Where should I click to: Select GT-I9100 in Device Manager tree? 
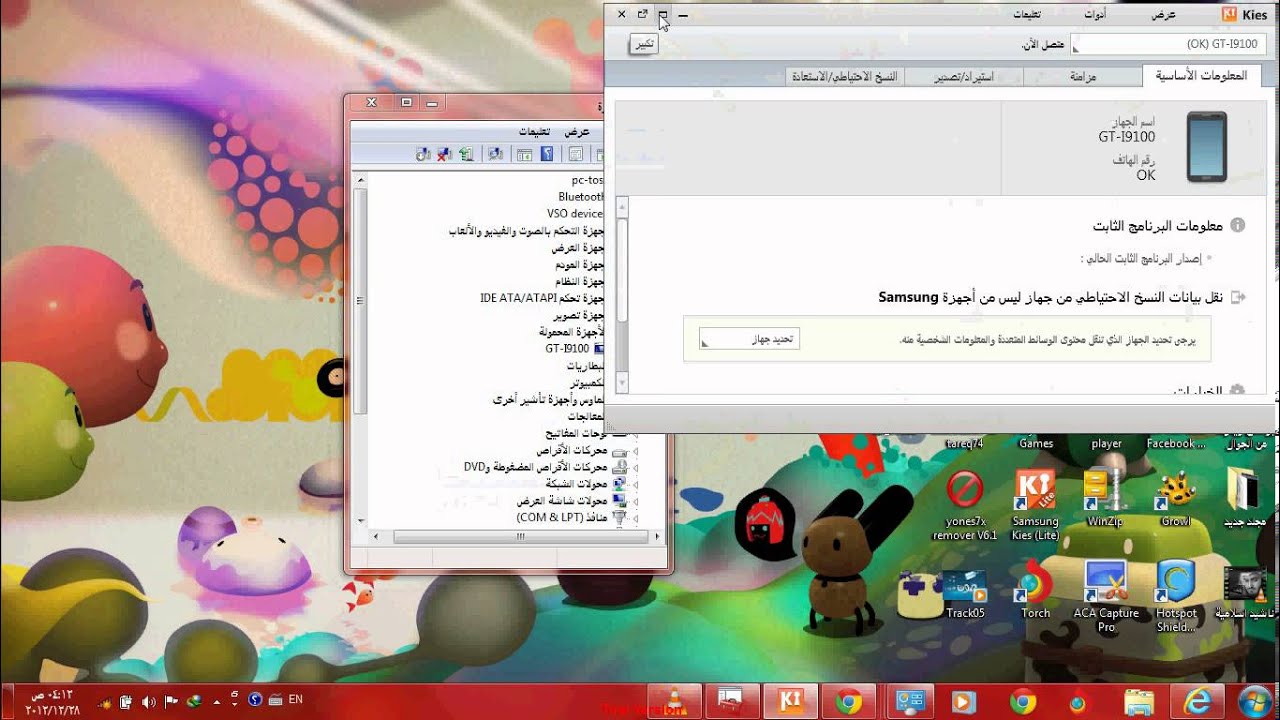pos(567,349)
